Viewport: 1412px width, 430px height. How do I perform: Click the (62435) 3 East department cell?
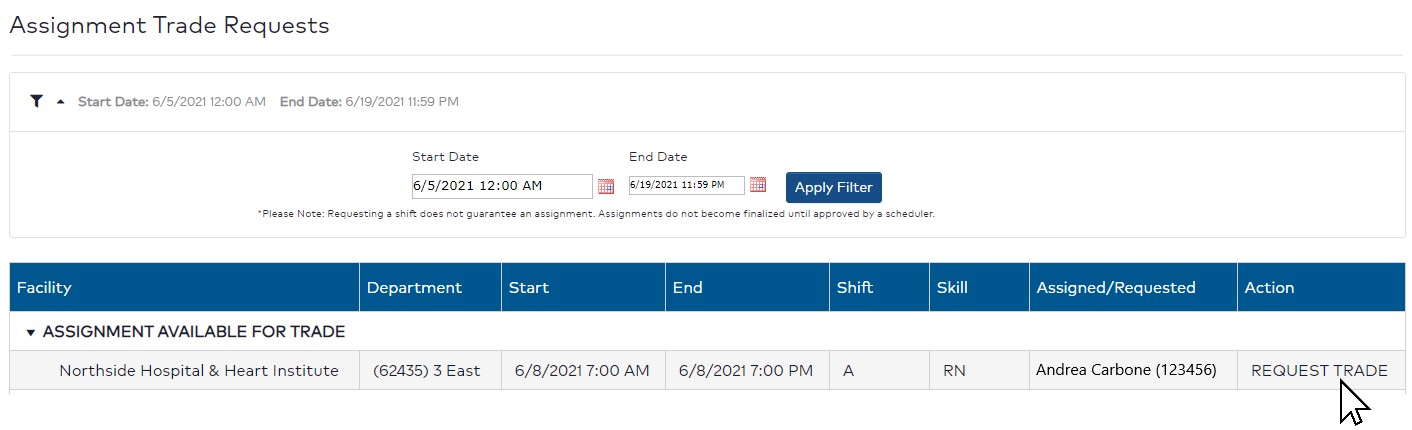coord(427,370)
